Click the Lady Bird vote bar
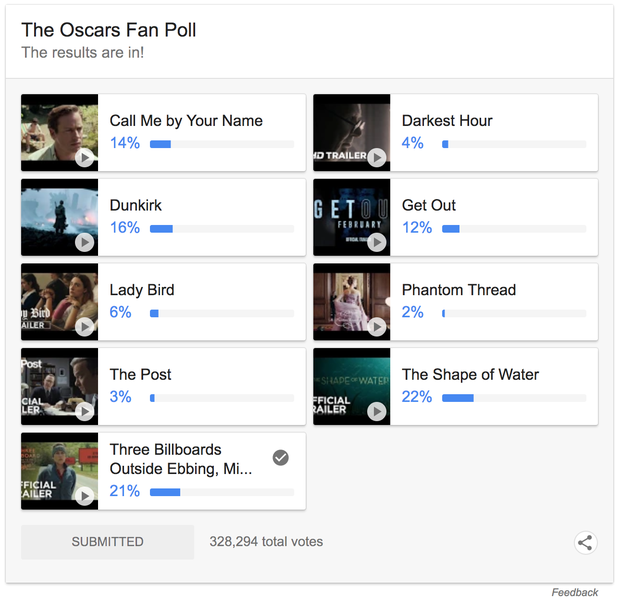 (222, 314)
